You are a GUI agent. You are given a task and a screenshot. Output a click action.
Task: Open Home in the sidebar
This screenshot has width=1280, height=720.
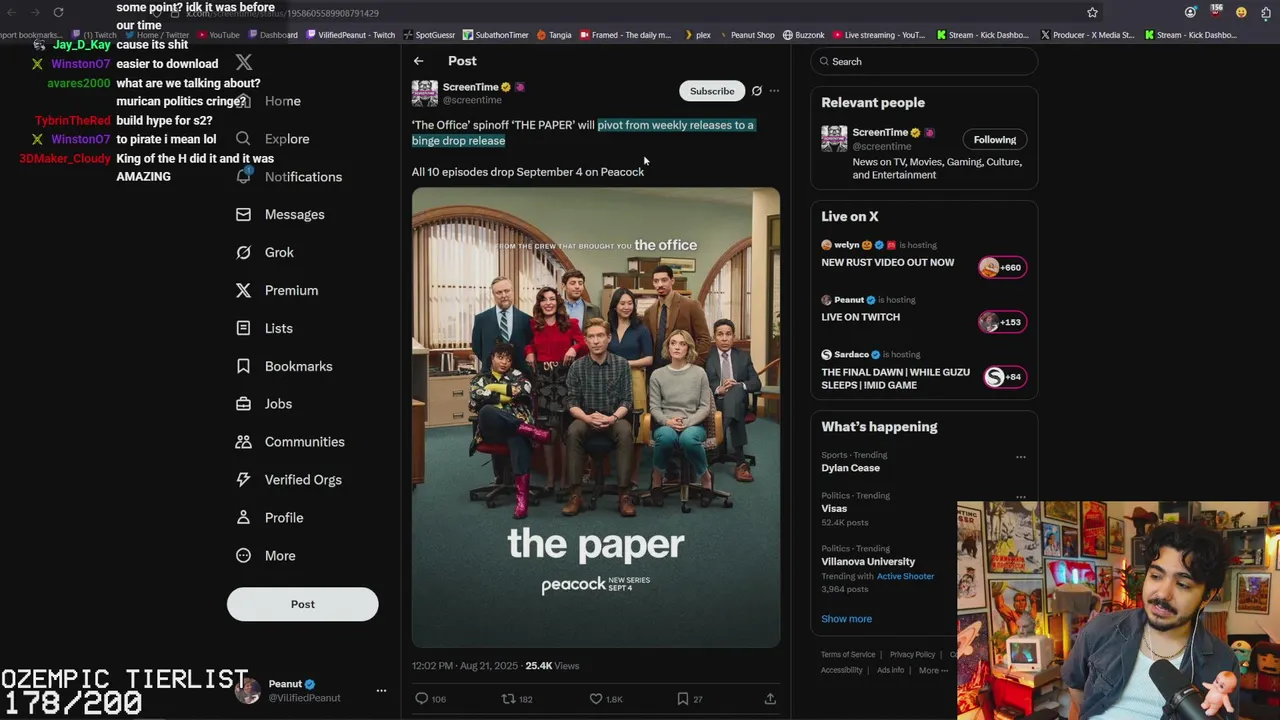pyautogui.click(x=282, y=101)
